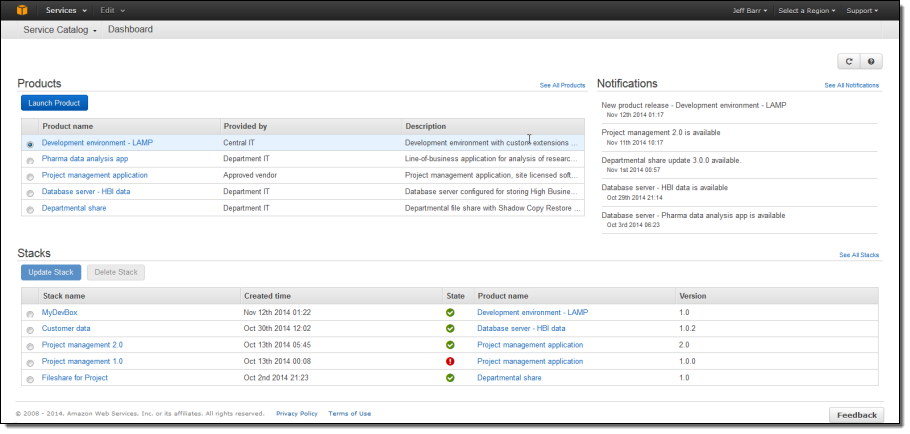
Task: Click red error icon for Project management 1.0
Action: click(450, 362)
